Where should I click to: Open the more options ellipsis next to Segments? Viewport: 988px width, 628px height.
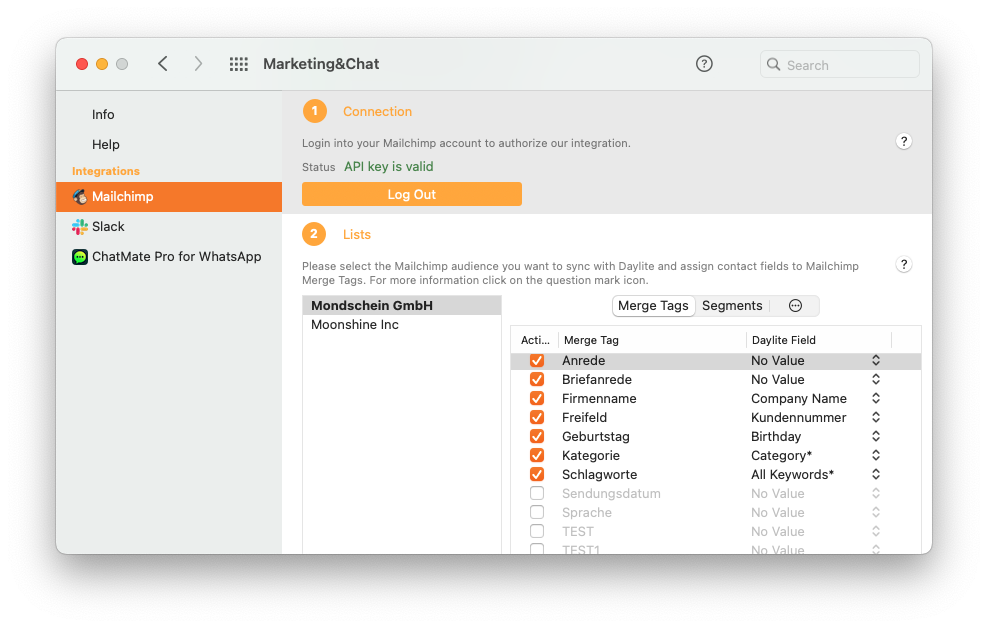(795, 305)
